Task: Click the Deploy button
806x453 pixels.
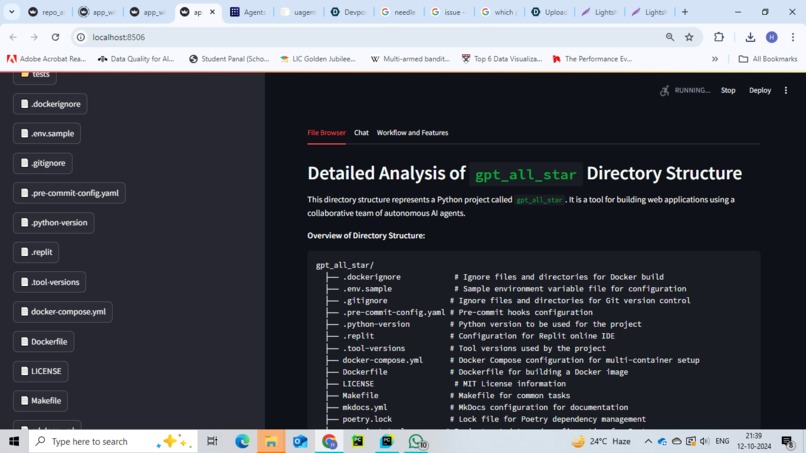Action: [760, 90]
